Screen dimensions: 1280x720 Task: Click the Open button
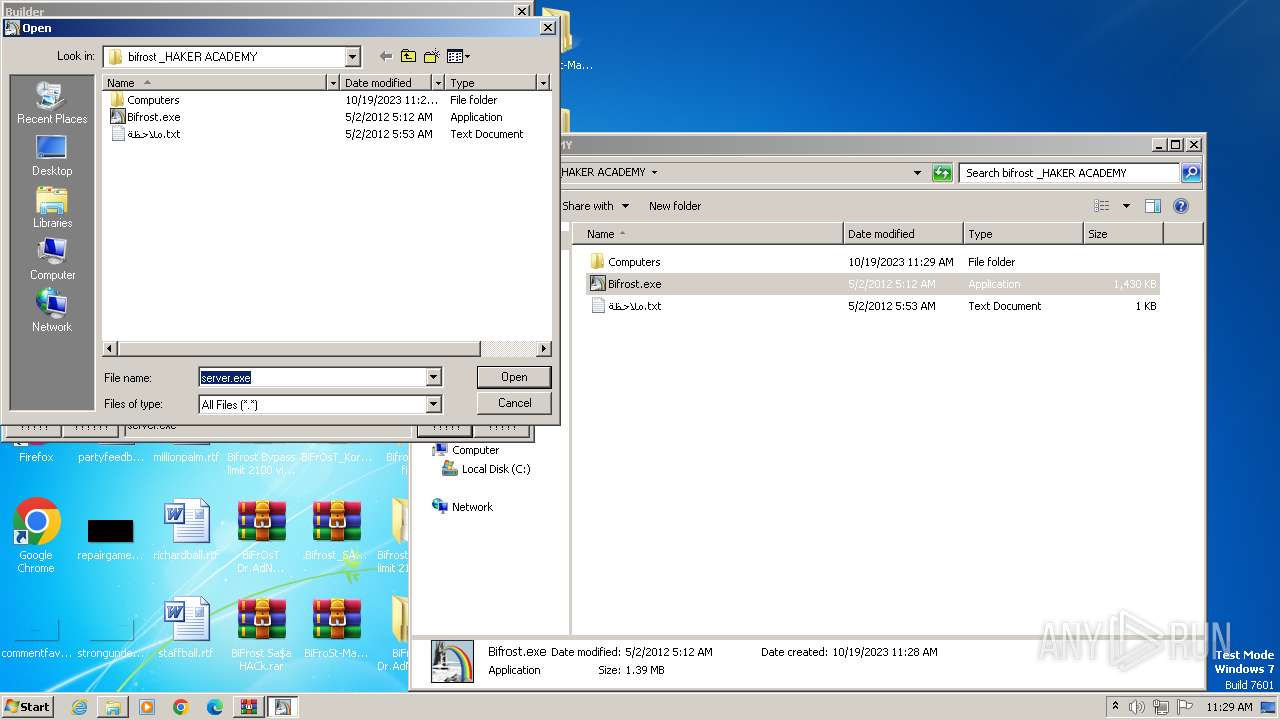(514, 377)
